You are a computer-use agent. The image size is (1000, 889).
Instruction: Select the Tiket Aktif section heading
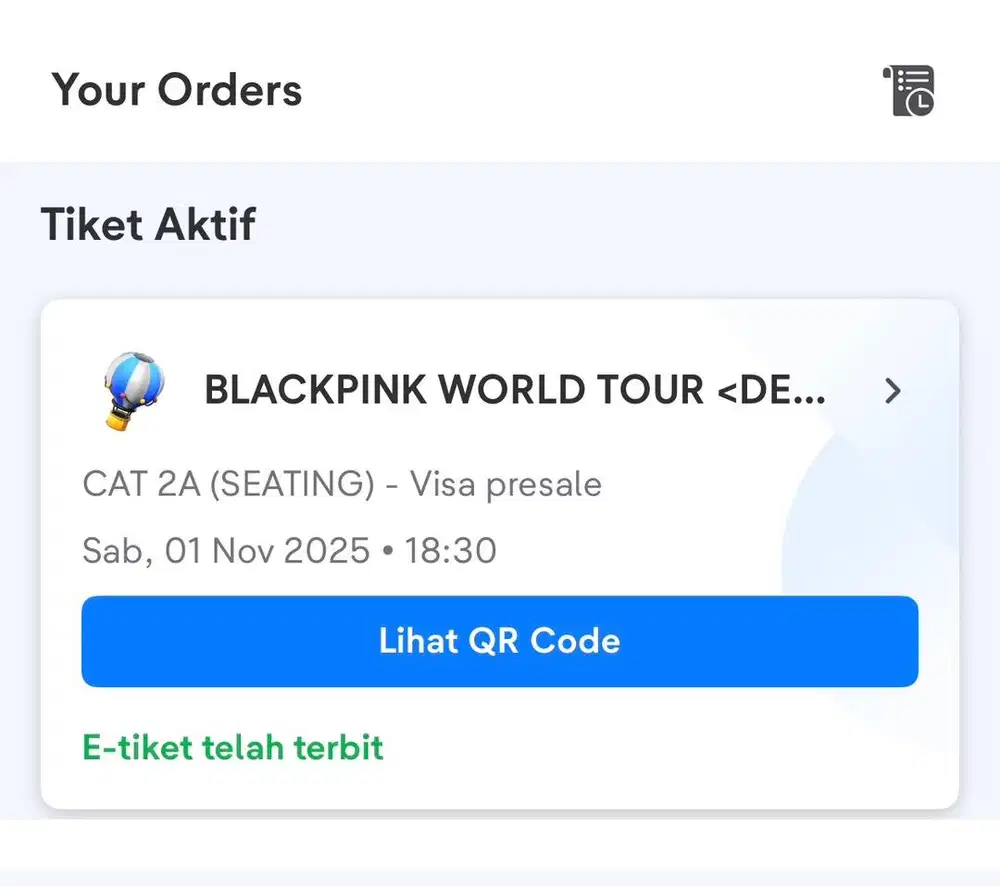pos(148,224)
